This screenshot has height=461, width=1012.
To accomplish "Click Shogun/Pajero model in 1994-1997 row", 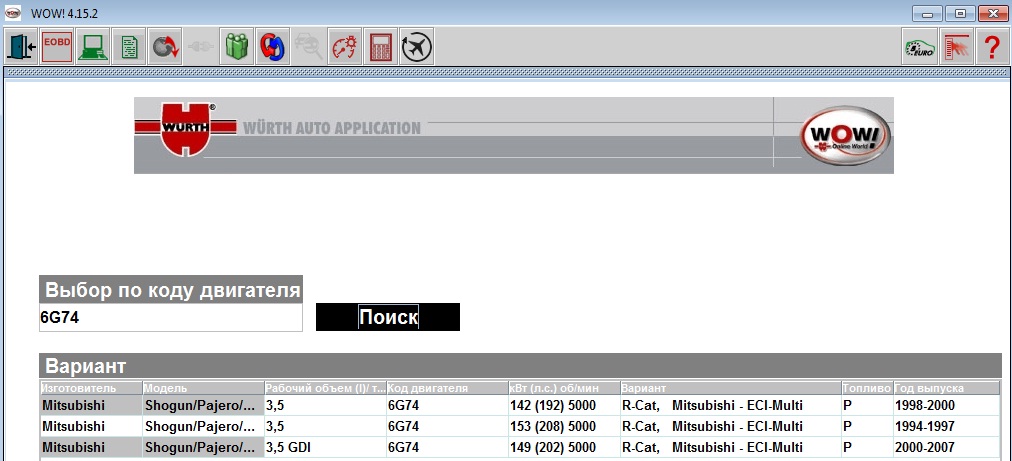I will point(203,426).
